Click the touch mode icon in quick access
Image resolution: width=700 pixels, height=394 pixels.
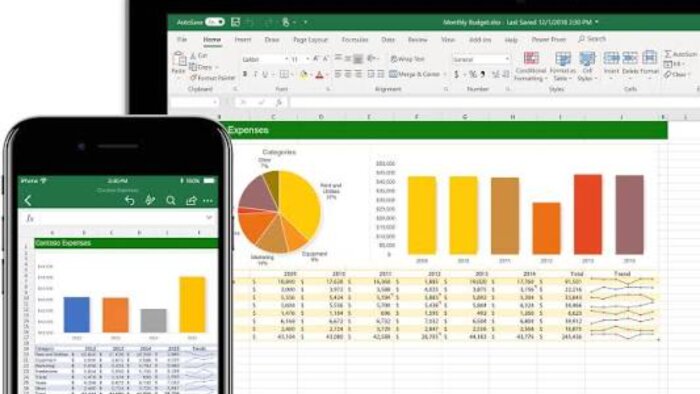pyautogui.click(x=286, y=22)
